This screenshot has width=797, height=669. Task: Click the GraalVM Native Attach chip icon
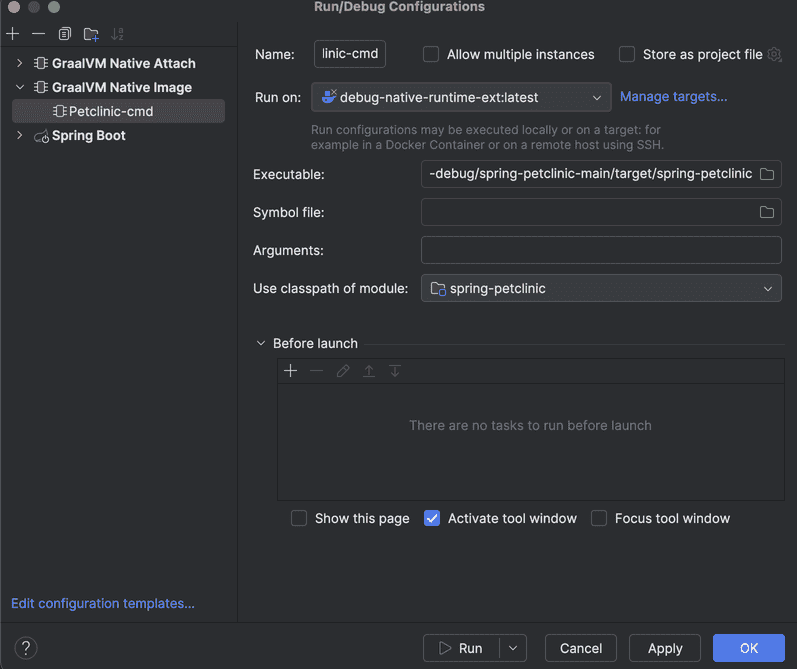41,63
